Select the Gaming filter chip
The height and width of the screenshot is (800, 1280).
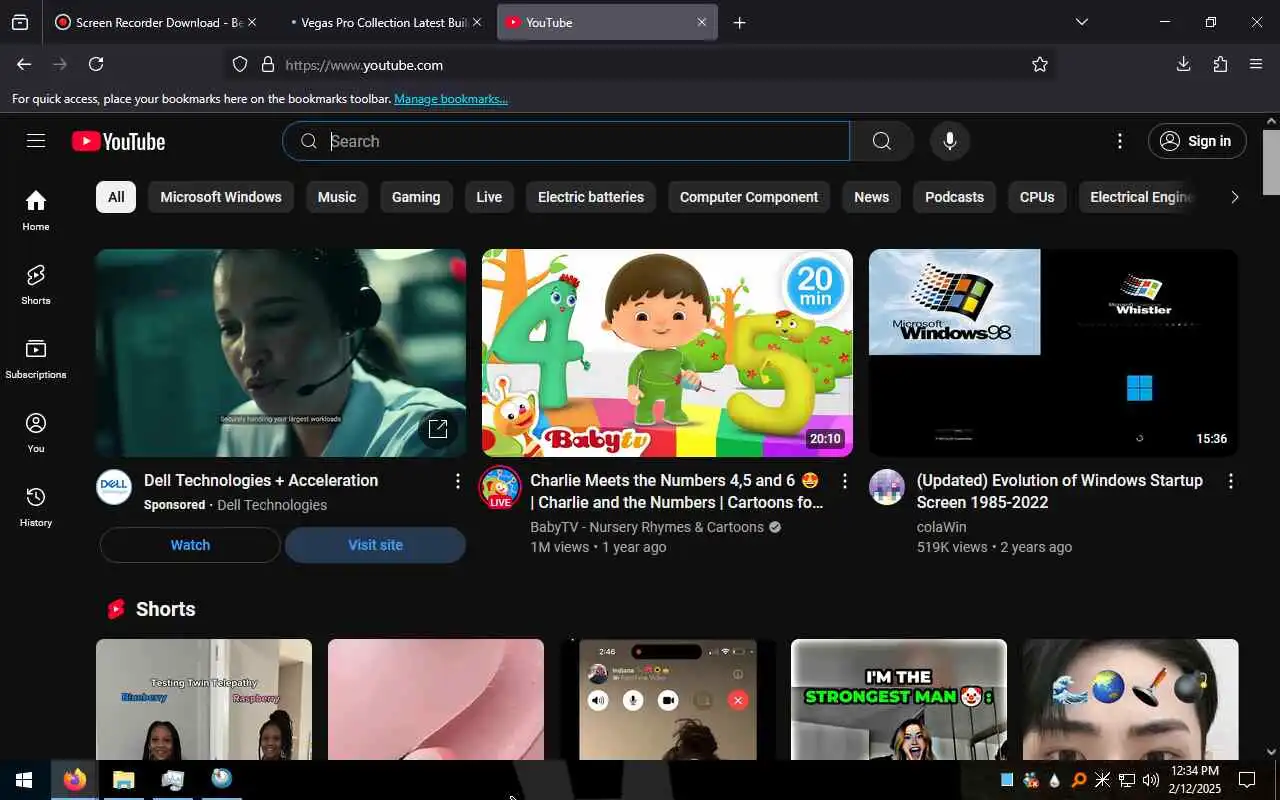pyautogui.click(x=416, y=197)
